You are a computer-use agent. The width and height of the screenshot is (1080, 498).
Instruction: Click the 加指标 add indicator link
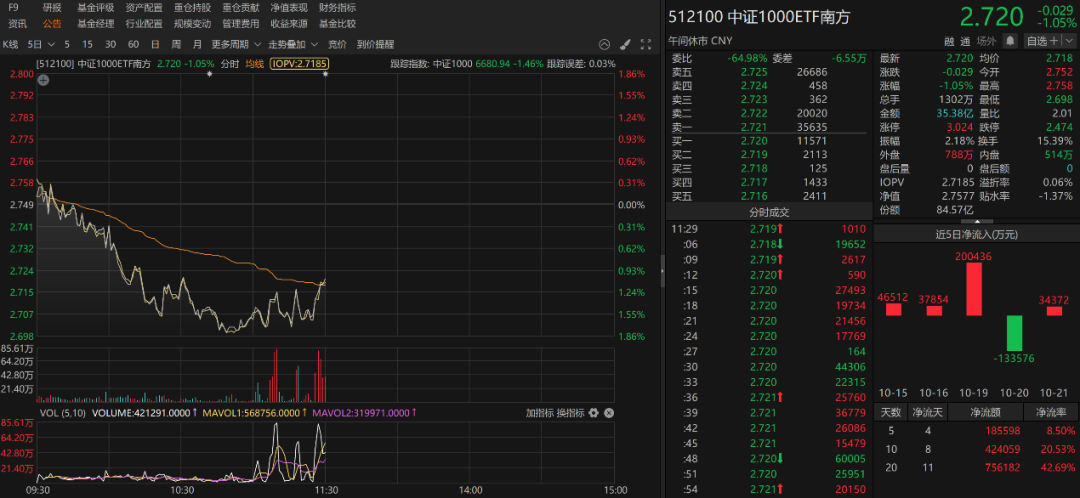539,413
